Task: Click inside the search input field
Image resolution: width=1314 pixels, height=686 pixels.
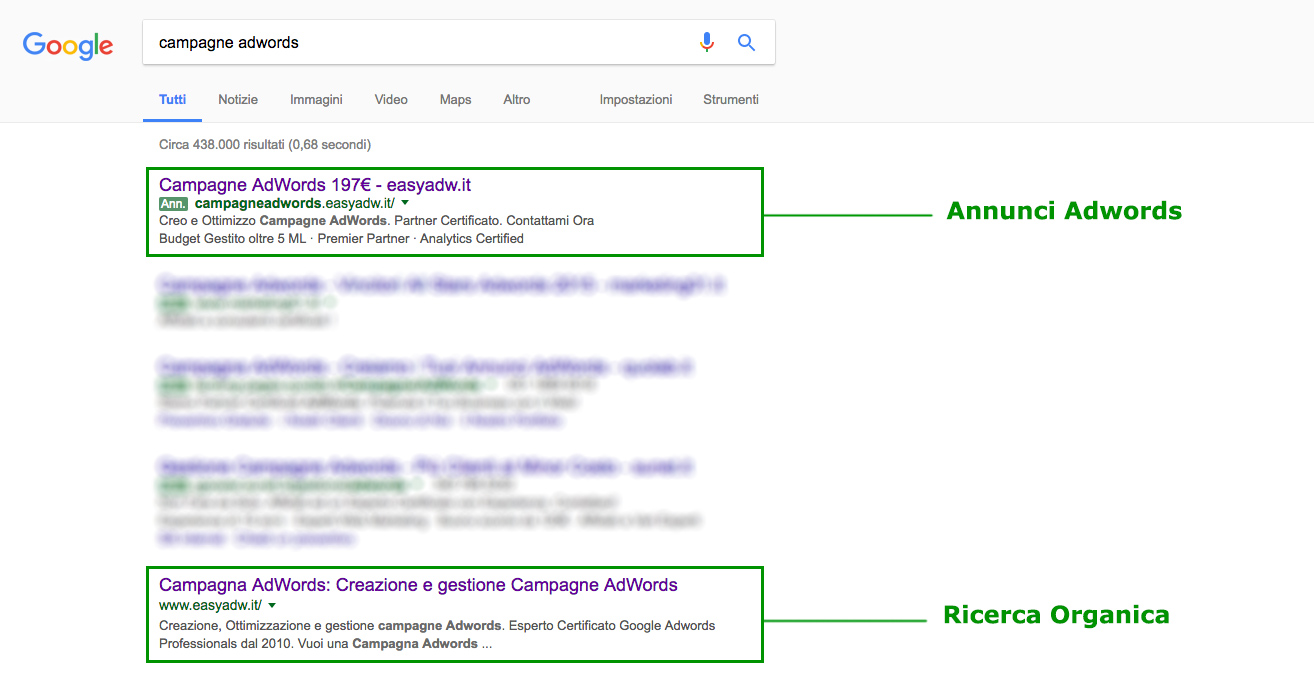Action: pos(400,42)
